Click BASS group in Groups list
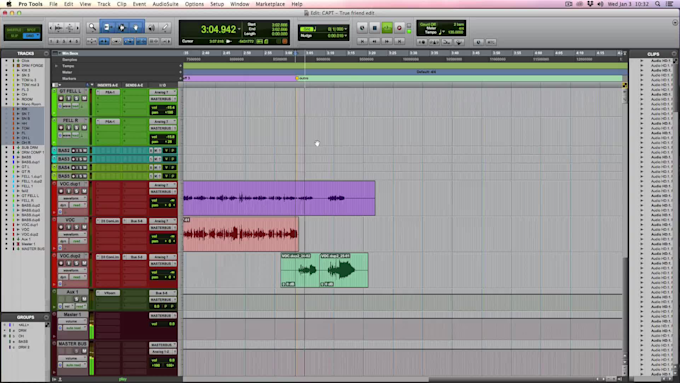The width and height of the screenshot is (680, 383). tap(23, 342)
